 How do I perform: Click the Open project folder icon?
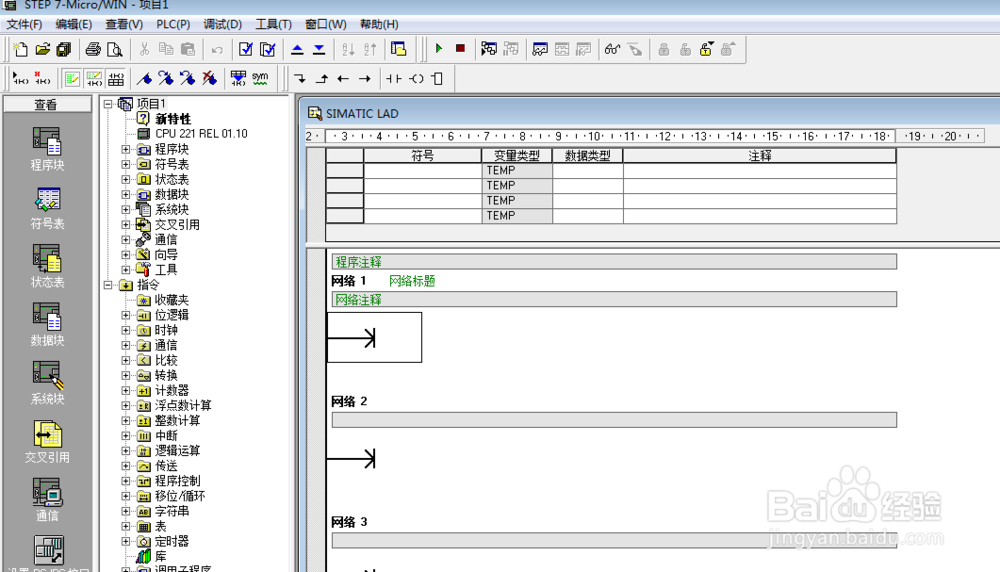coord(43,49)
